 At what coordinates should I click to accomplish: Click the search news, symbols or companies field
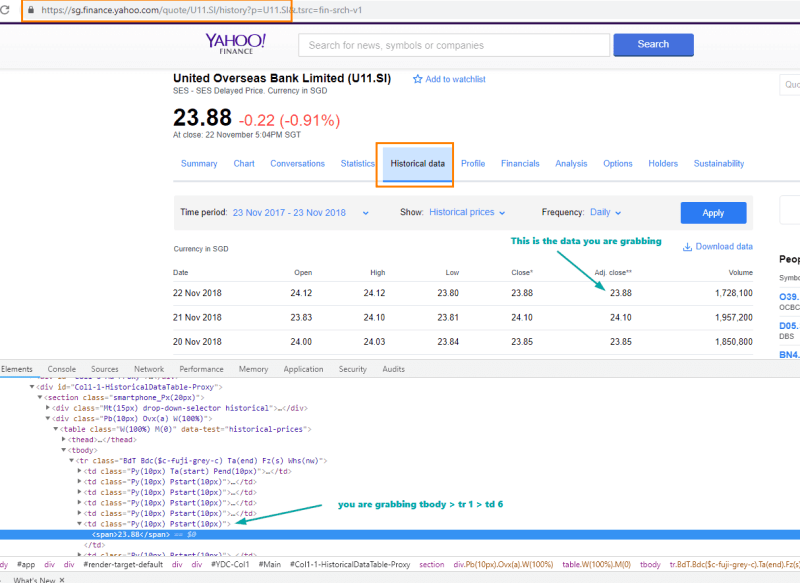coord(454,45)
